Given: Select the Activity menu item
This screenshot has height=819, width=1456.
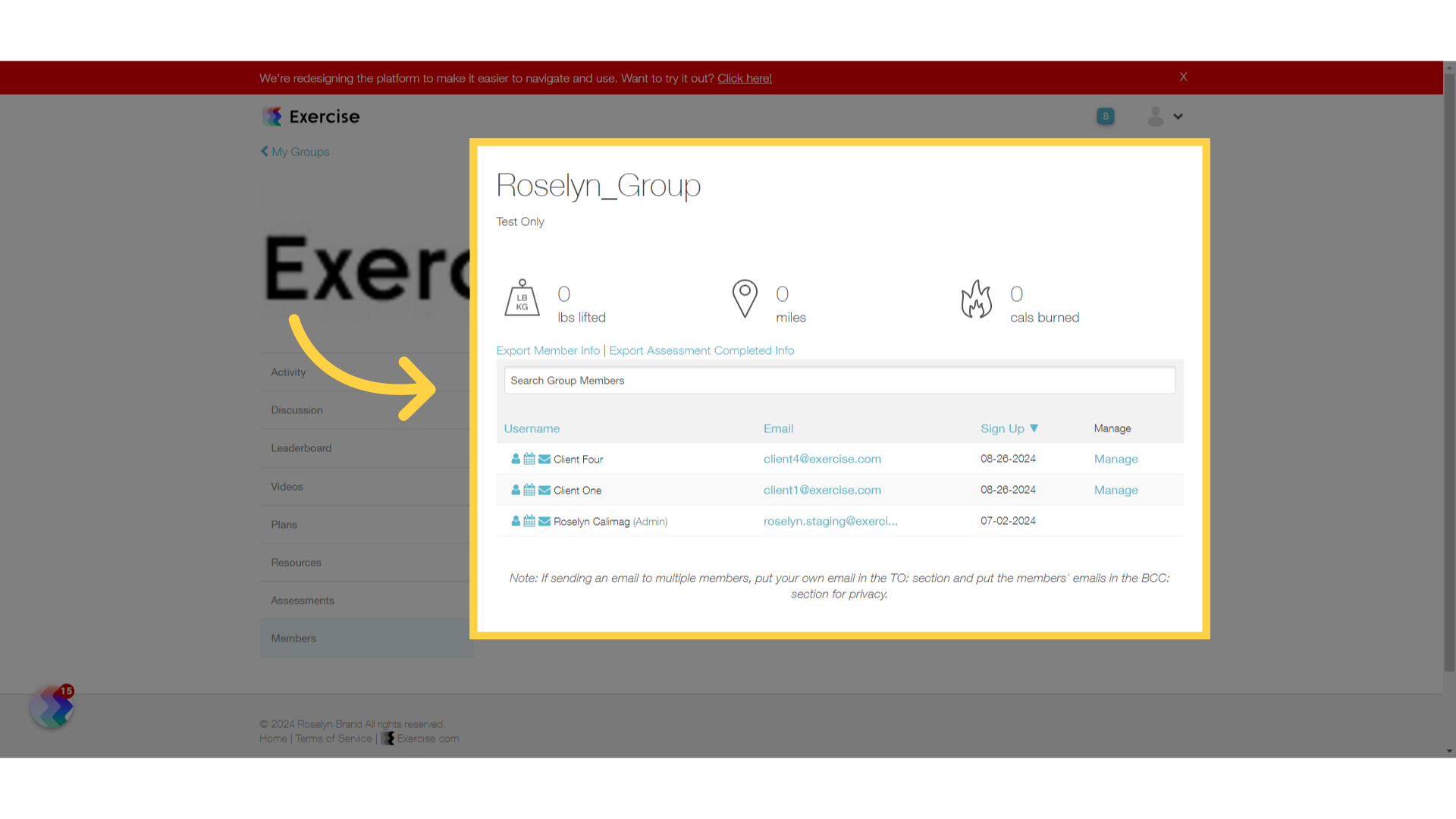Looking at the screenshot, I should [289, 372].
